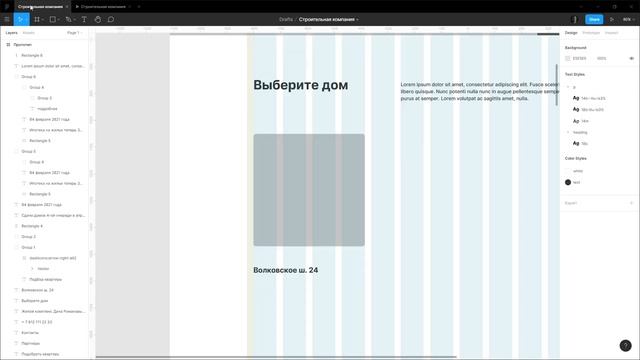Click the 'white' color style swatch
640x360 pixels.
tap(568, 171)
